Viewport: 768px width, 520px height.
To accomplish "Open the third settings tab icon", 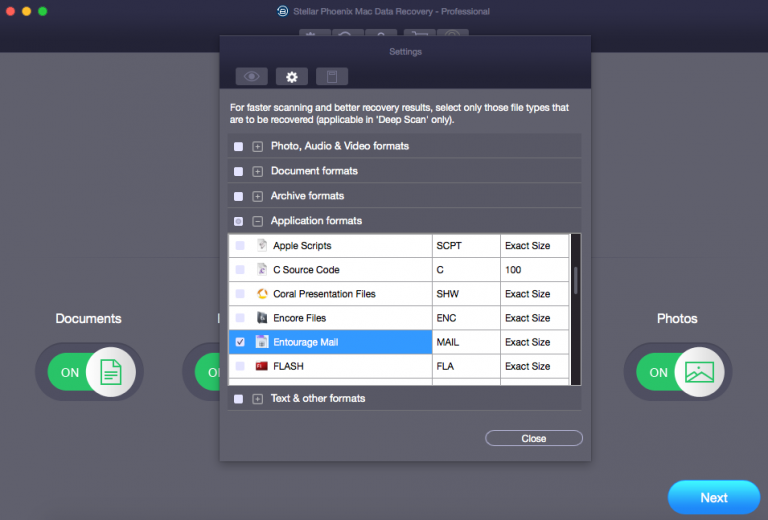I will pyautogui.click(x=332, y=77).
